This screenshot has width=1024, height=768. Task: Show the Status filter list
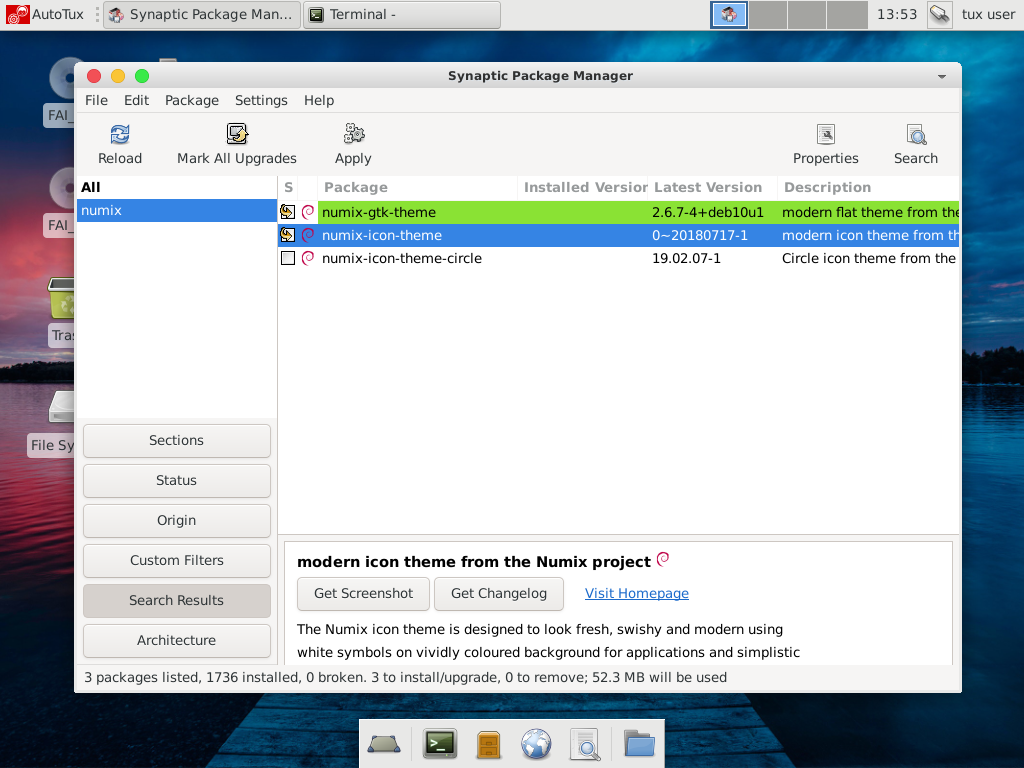[176, 481]
